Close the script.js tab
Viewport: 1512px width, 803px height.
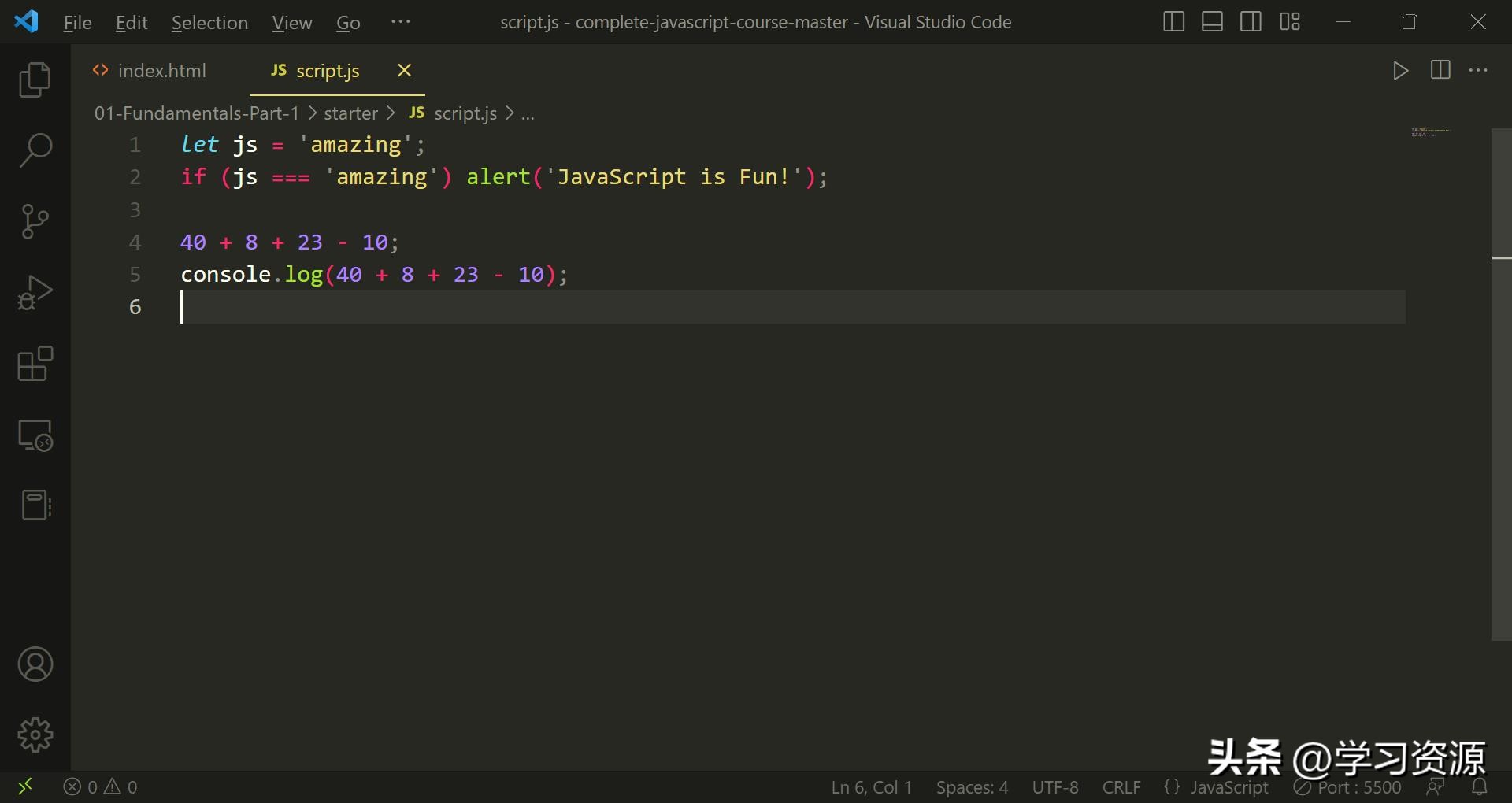point(404,71)
